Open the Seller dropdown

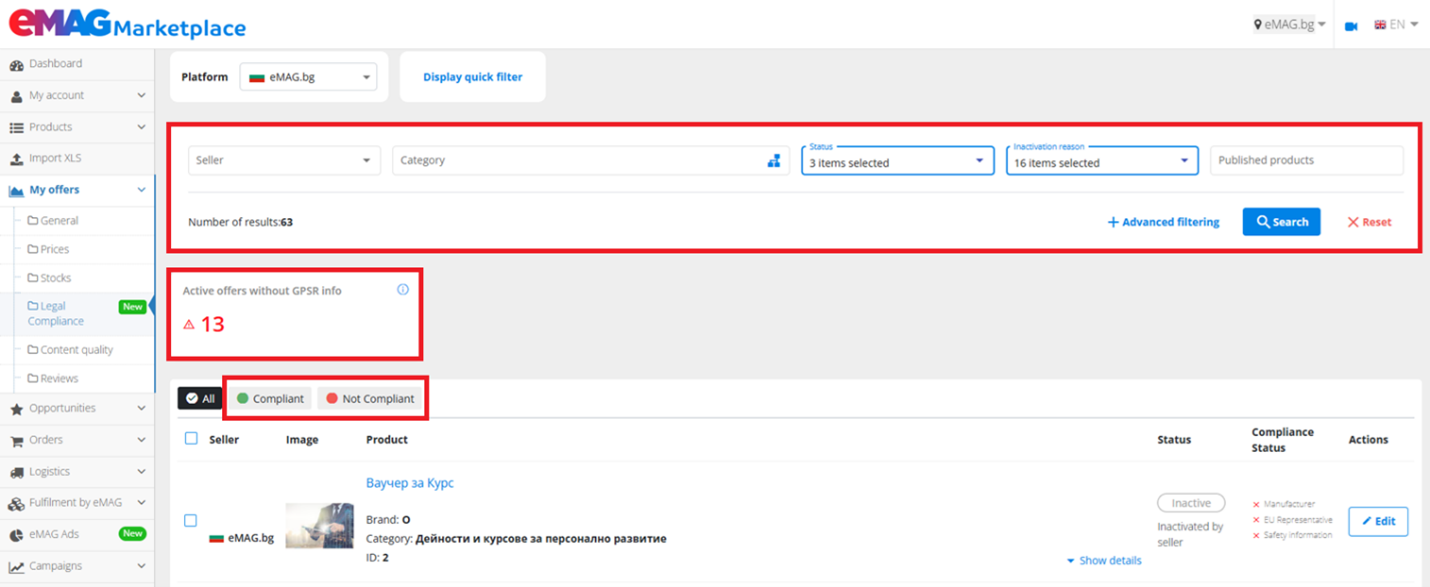click(284, 160)
